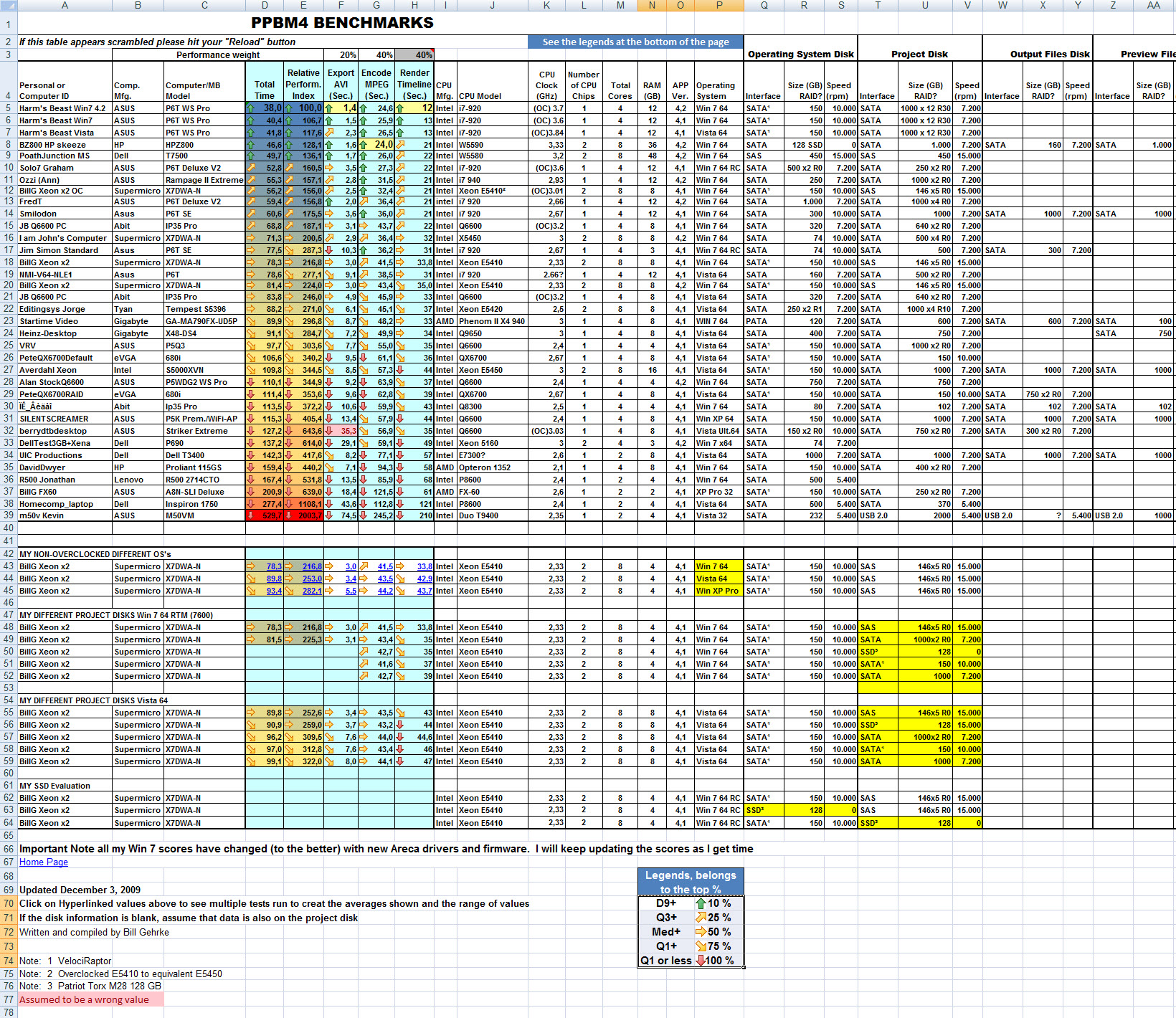Select the yellow 'Win XP Pro' cell
The height and width of the screenshot is (1018, 1176).
click(x=717, y=591)
